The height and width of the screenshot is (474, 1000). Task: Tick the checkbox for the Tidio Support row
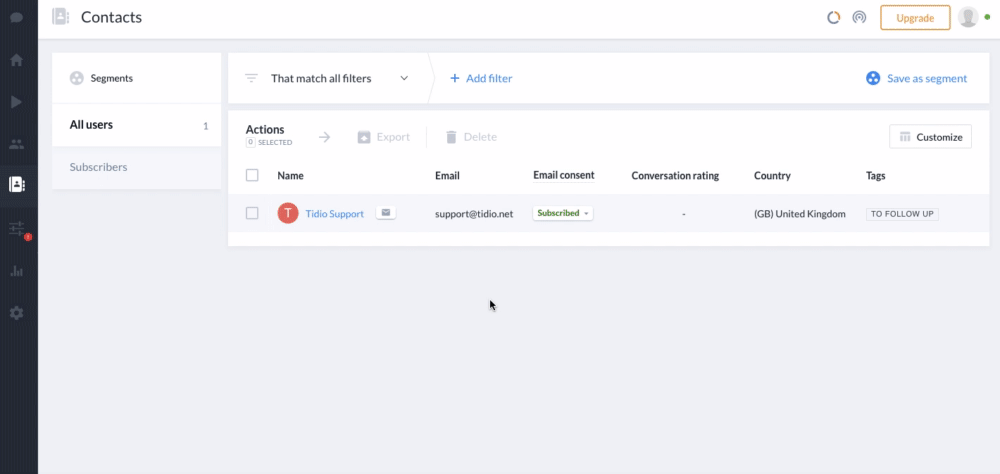252,213
